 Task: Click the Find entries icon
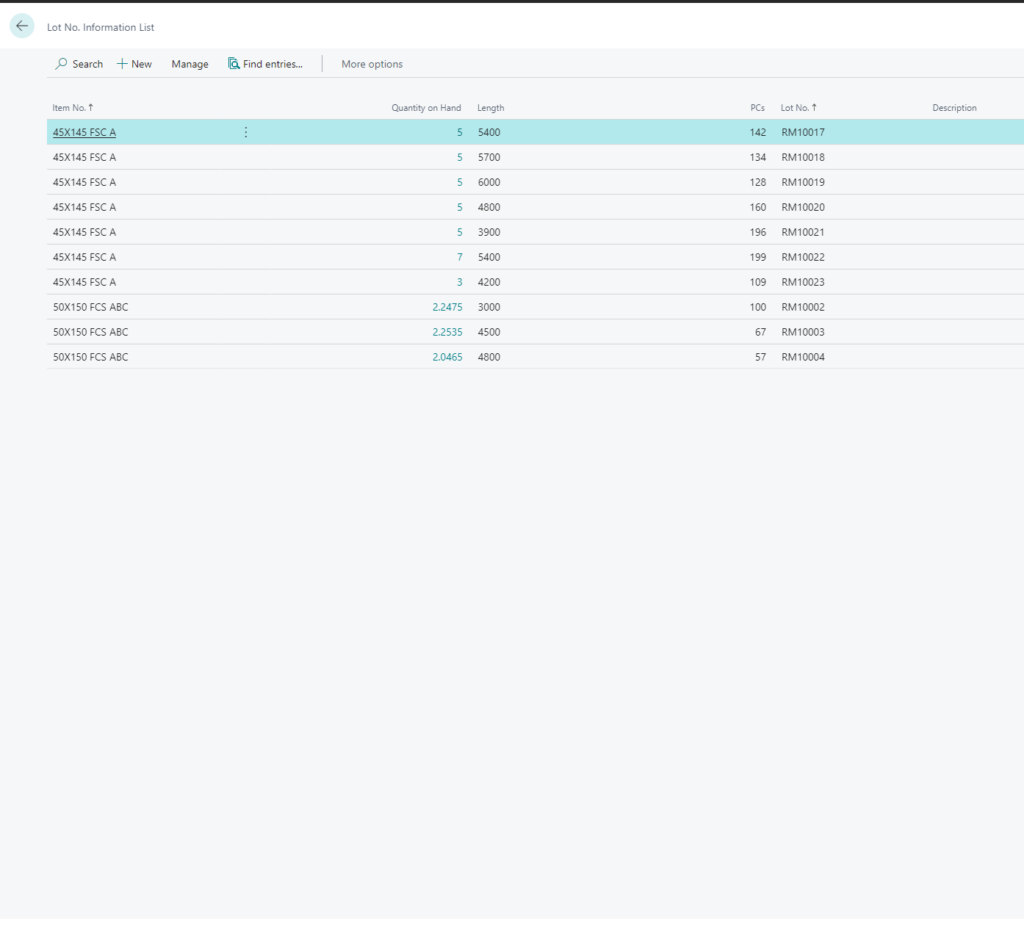pos(234,64)
